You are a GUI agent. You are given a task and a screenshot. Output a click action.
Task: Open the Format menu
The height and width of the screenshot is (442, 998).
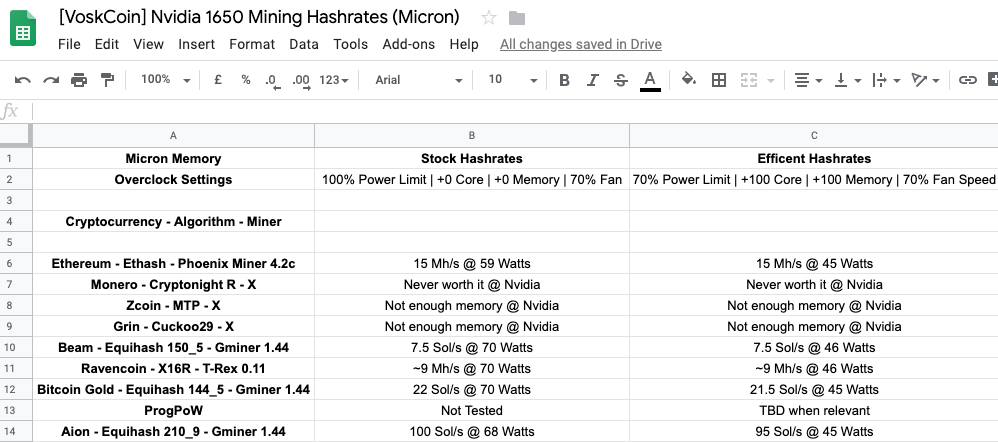pos(252,45)
